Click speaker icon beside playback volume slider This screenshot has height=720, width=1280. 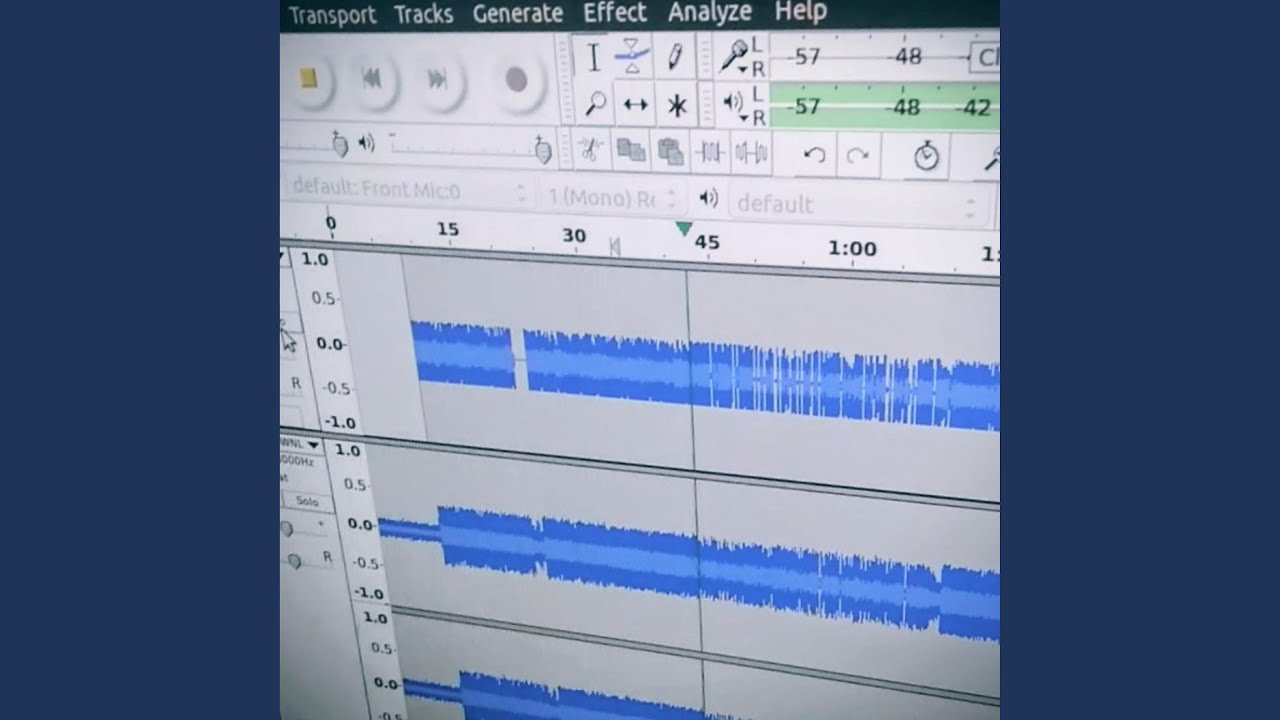pos(367,144)
